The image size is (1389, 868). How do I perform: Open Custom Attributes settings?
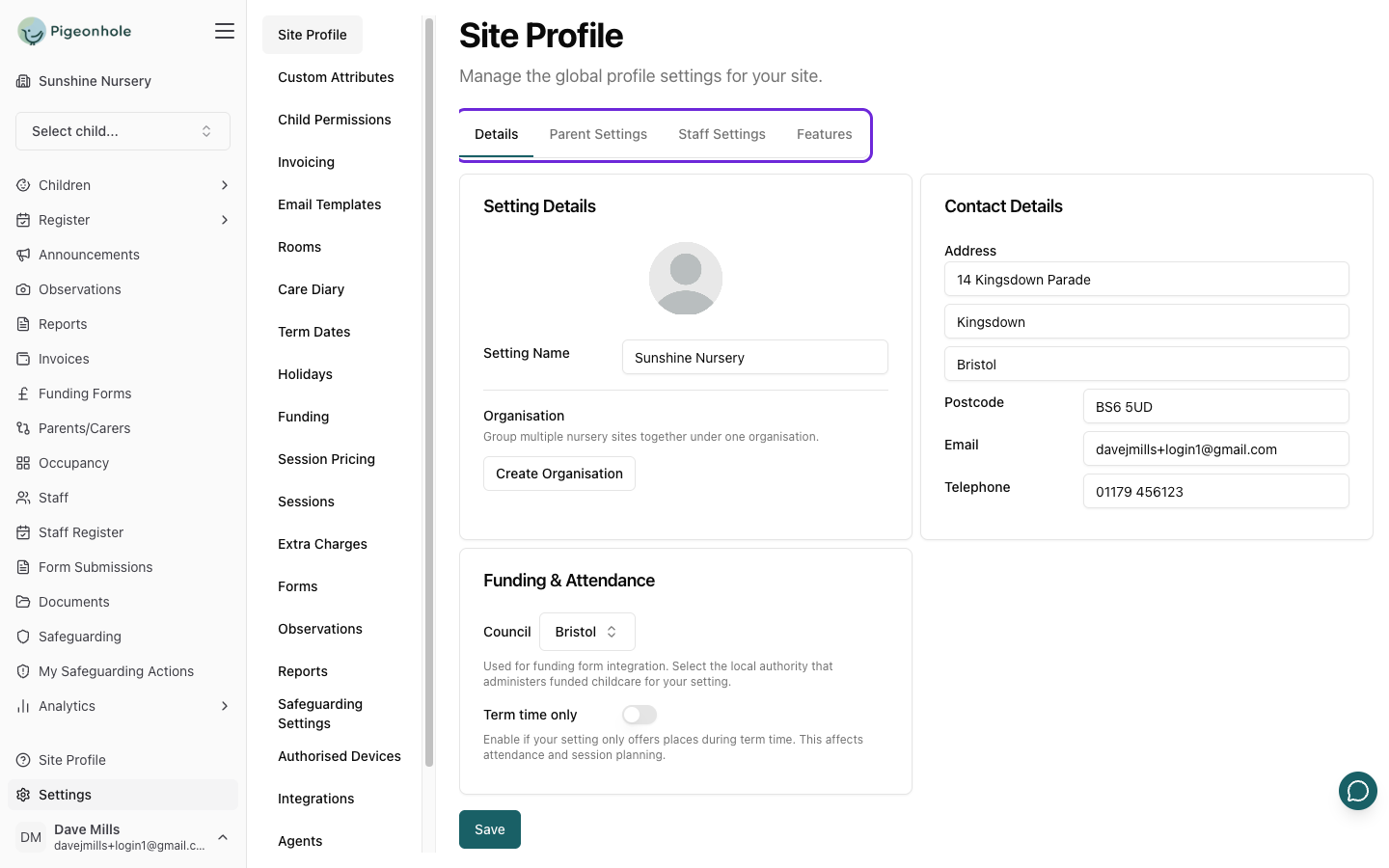pos(336,77)
